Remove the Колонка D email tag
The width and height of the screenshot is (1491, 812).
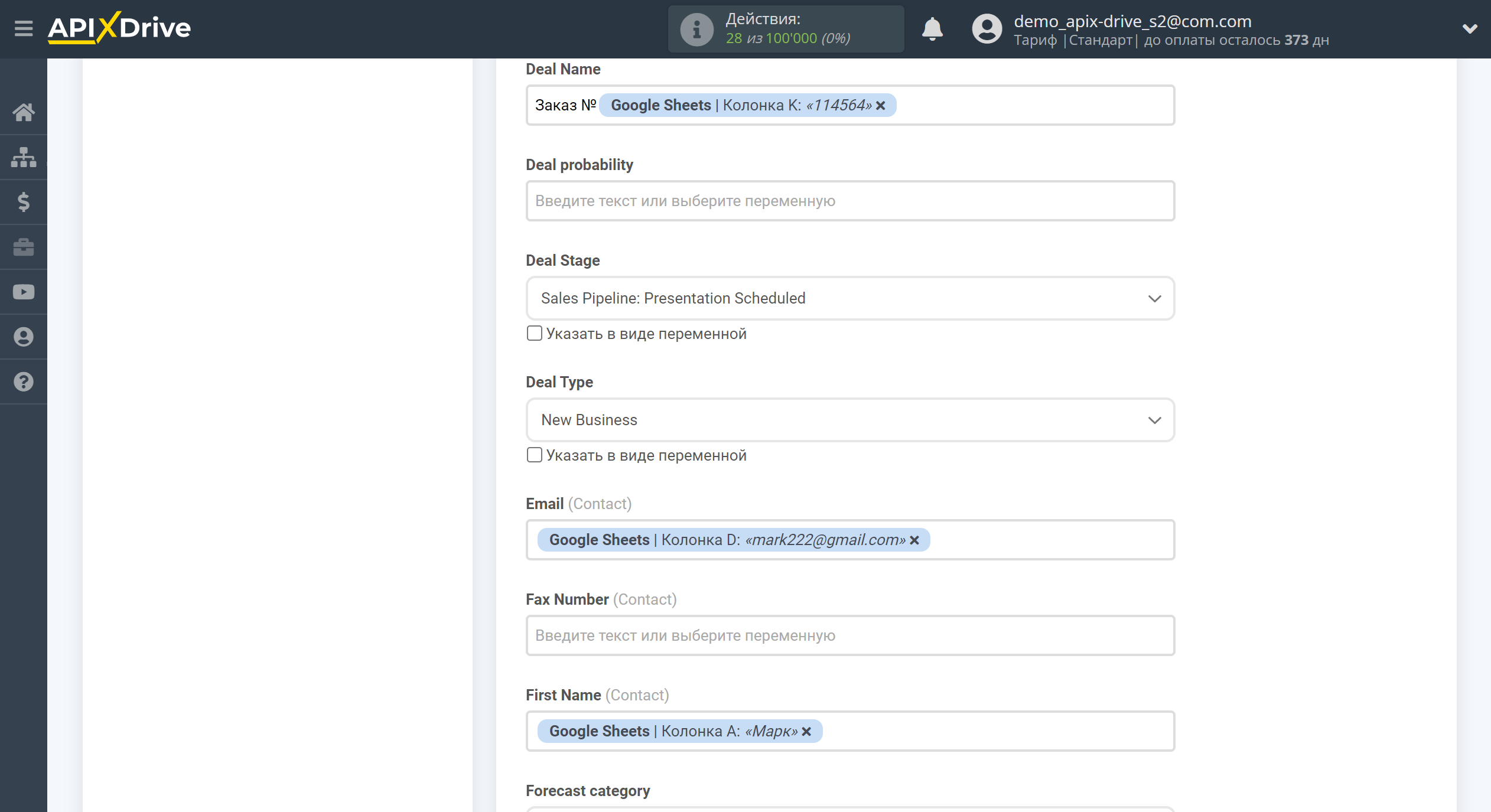[914, 540]
